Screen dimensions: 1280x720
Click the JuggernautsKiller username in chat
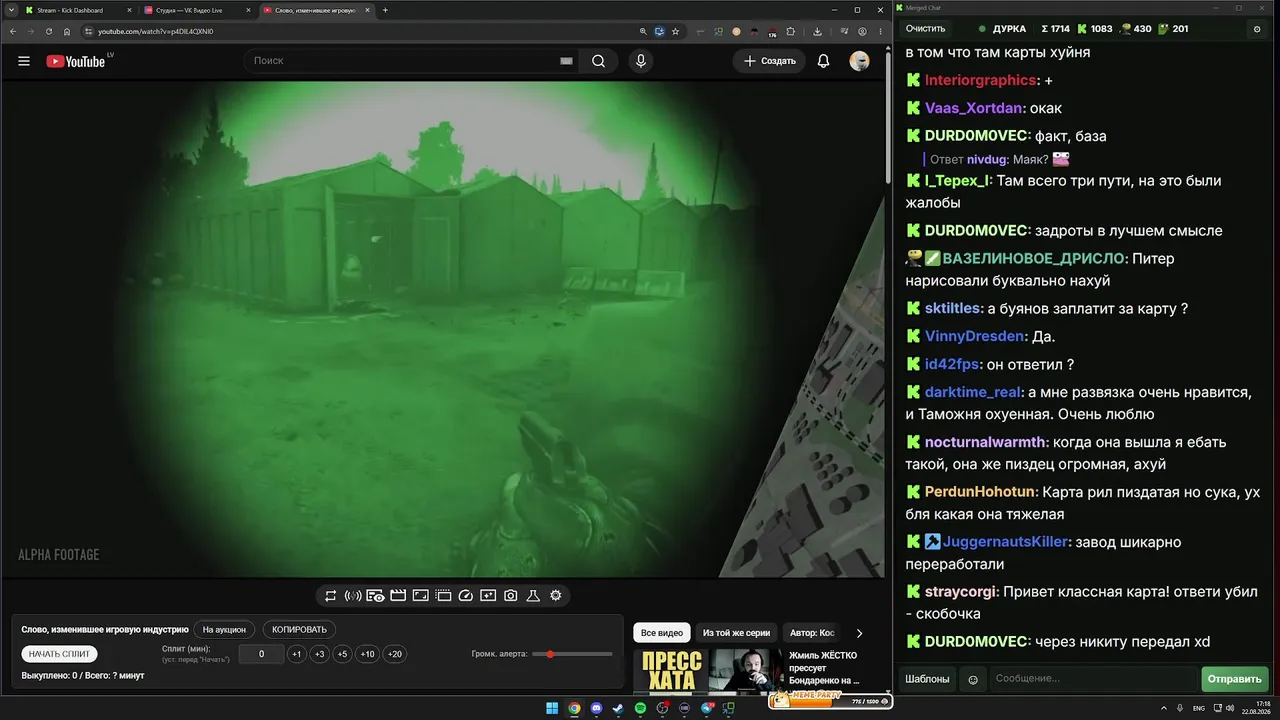1006,542
